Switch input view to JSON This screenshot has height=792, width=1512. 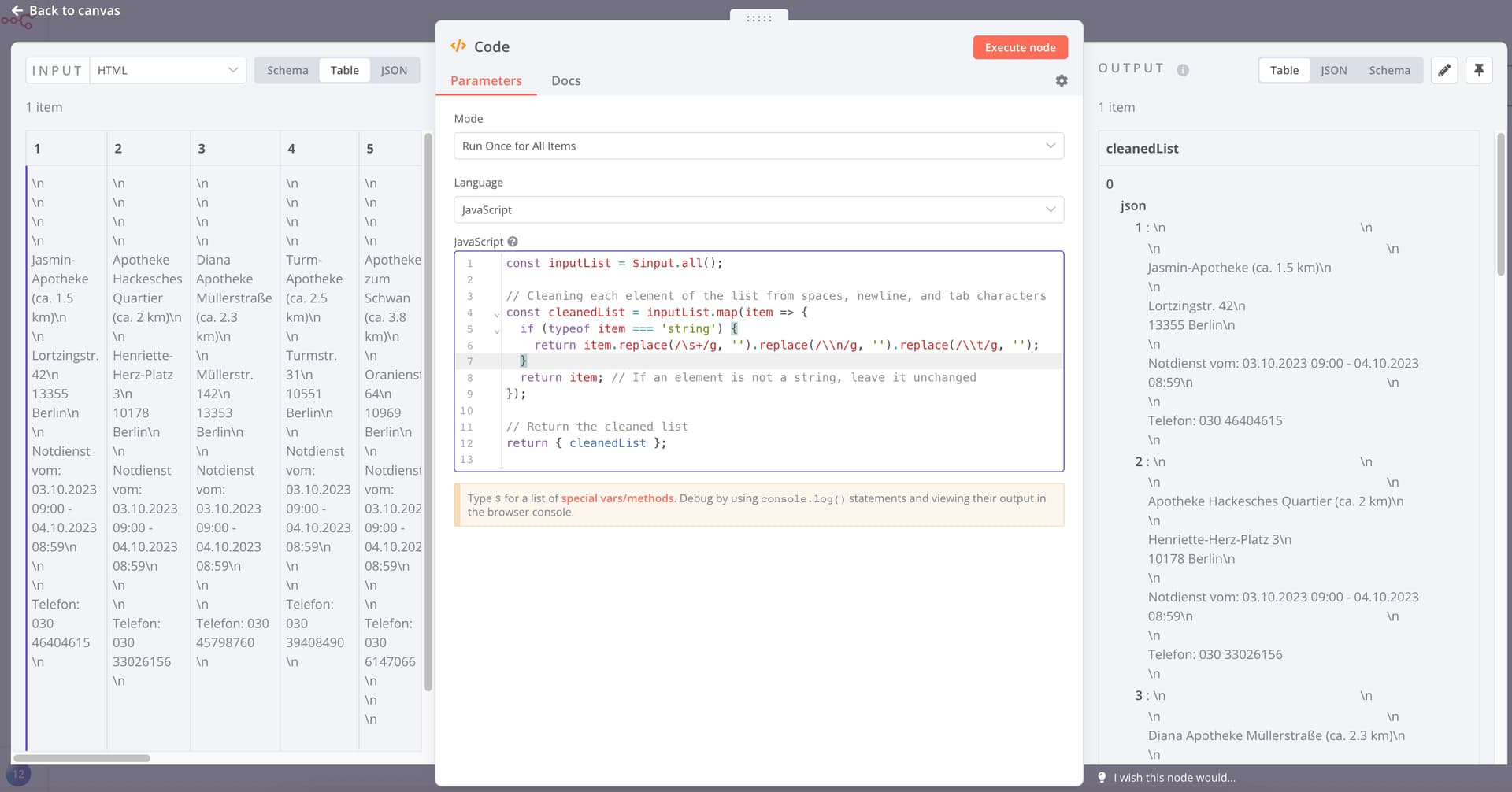[x=394, y=70]
